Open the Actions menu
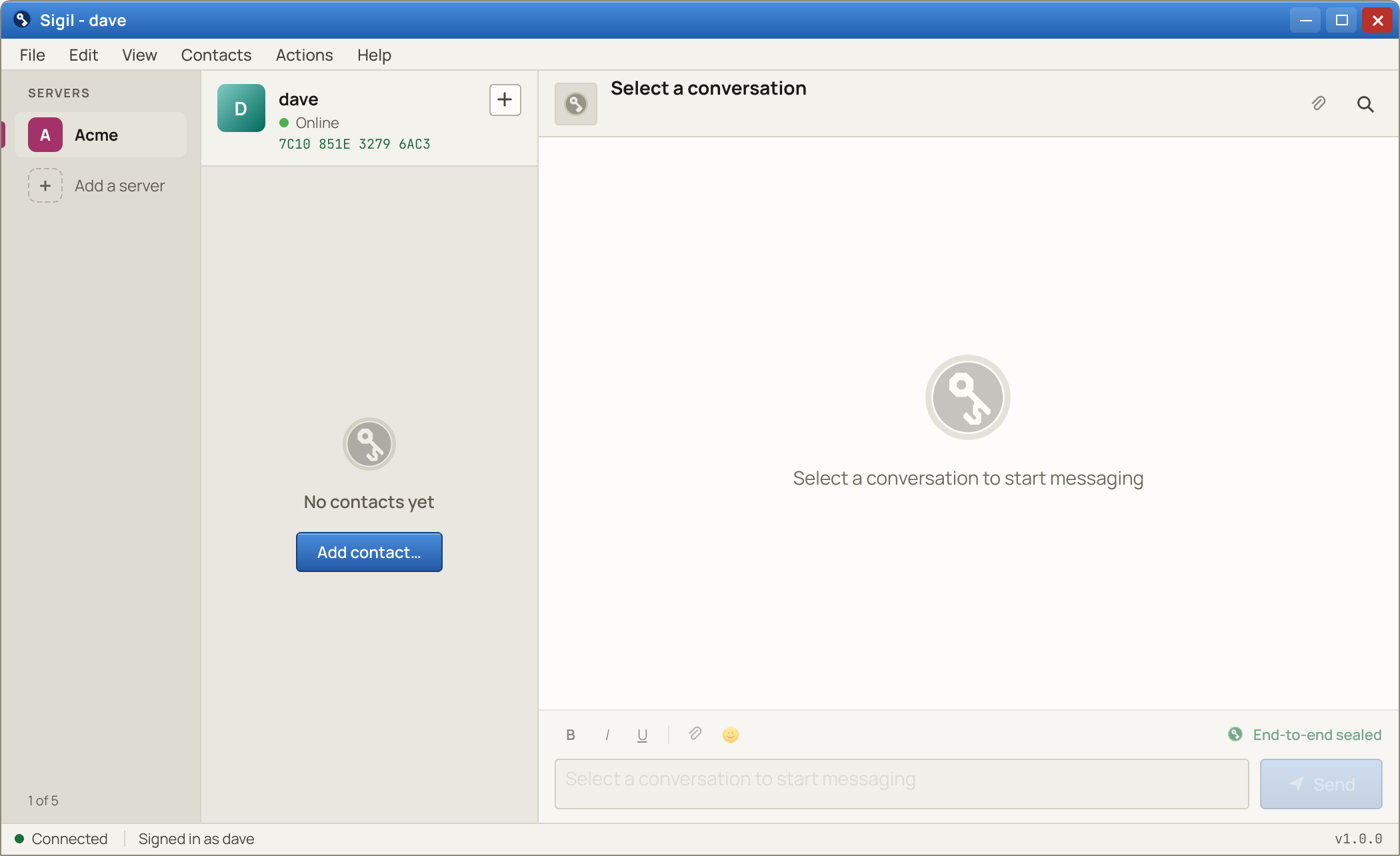The image size is (1400, 856). click(x=304, y=55)
